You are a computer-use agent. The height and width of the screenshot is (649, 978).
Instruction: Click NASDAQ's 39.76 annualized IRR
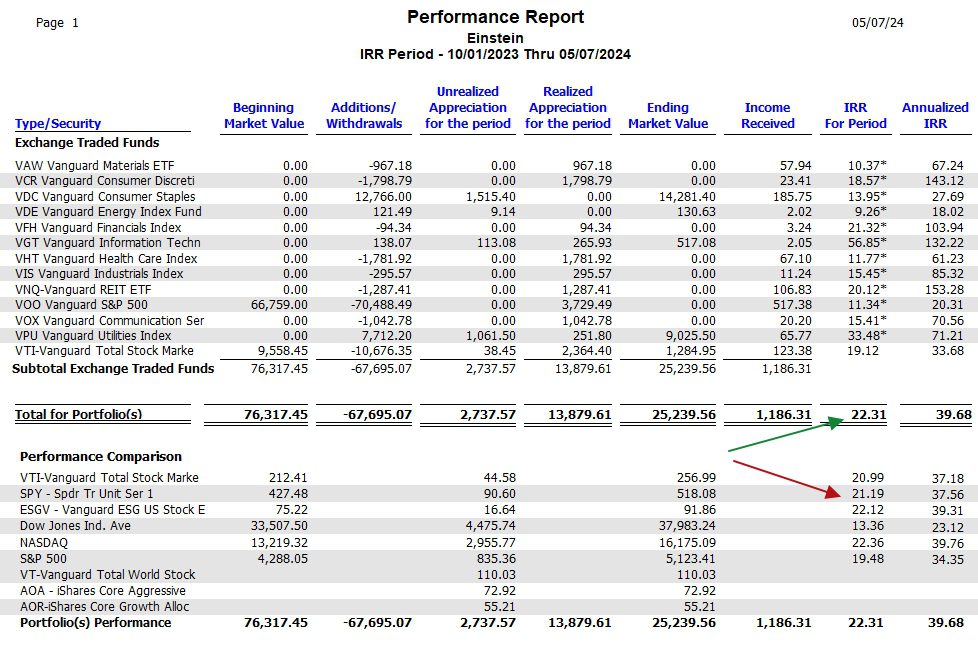click(x=948, y=544)
